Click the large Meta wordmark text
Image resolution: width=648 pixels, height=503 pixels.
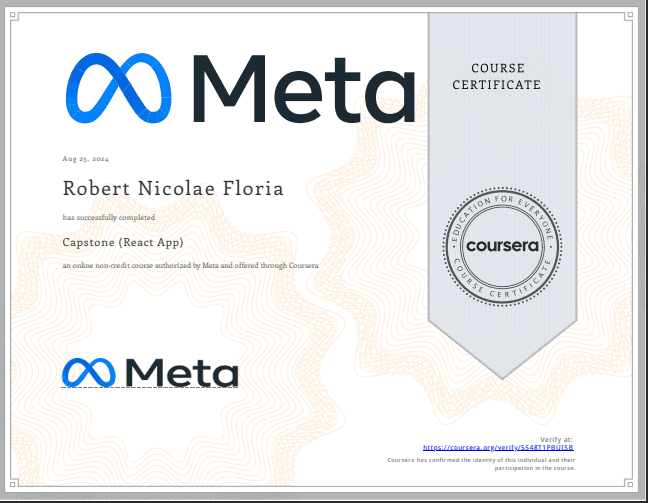click(303, 88)
